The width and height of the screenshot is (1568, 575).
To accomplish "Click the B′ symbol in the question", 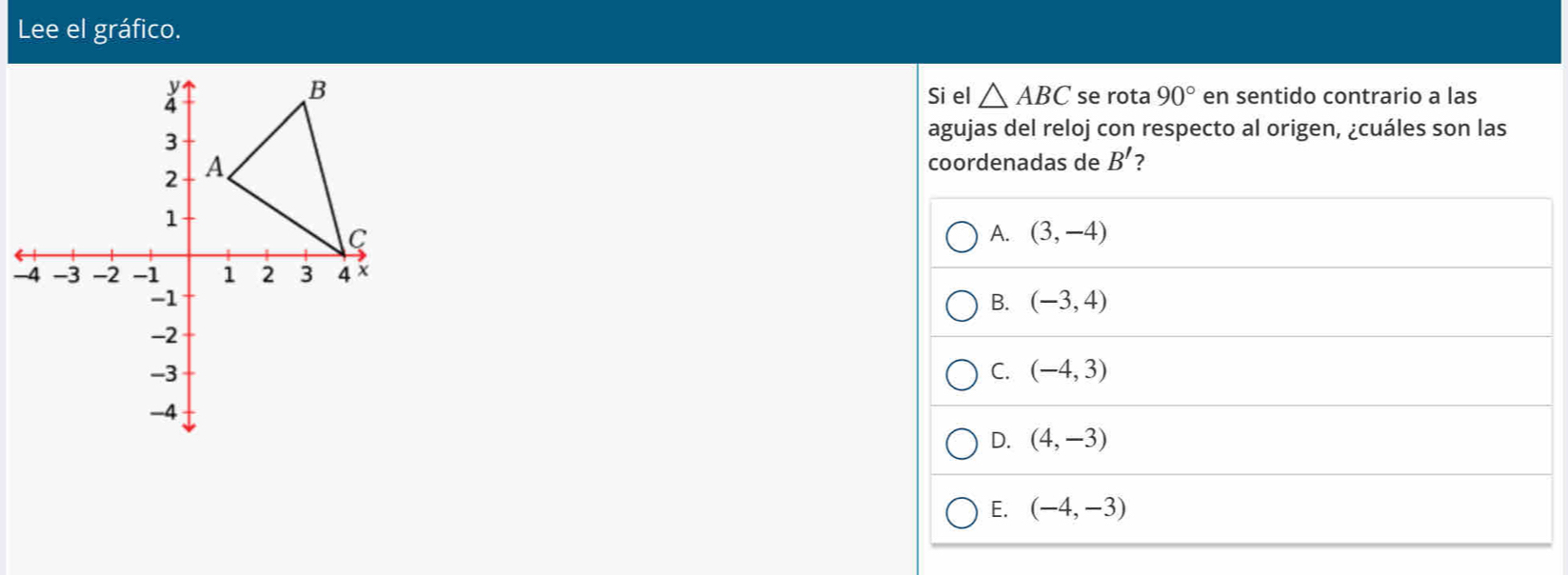I will [x=1117, y=163].
